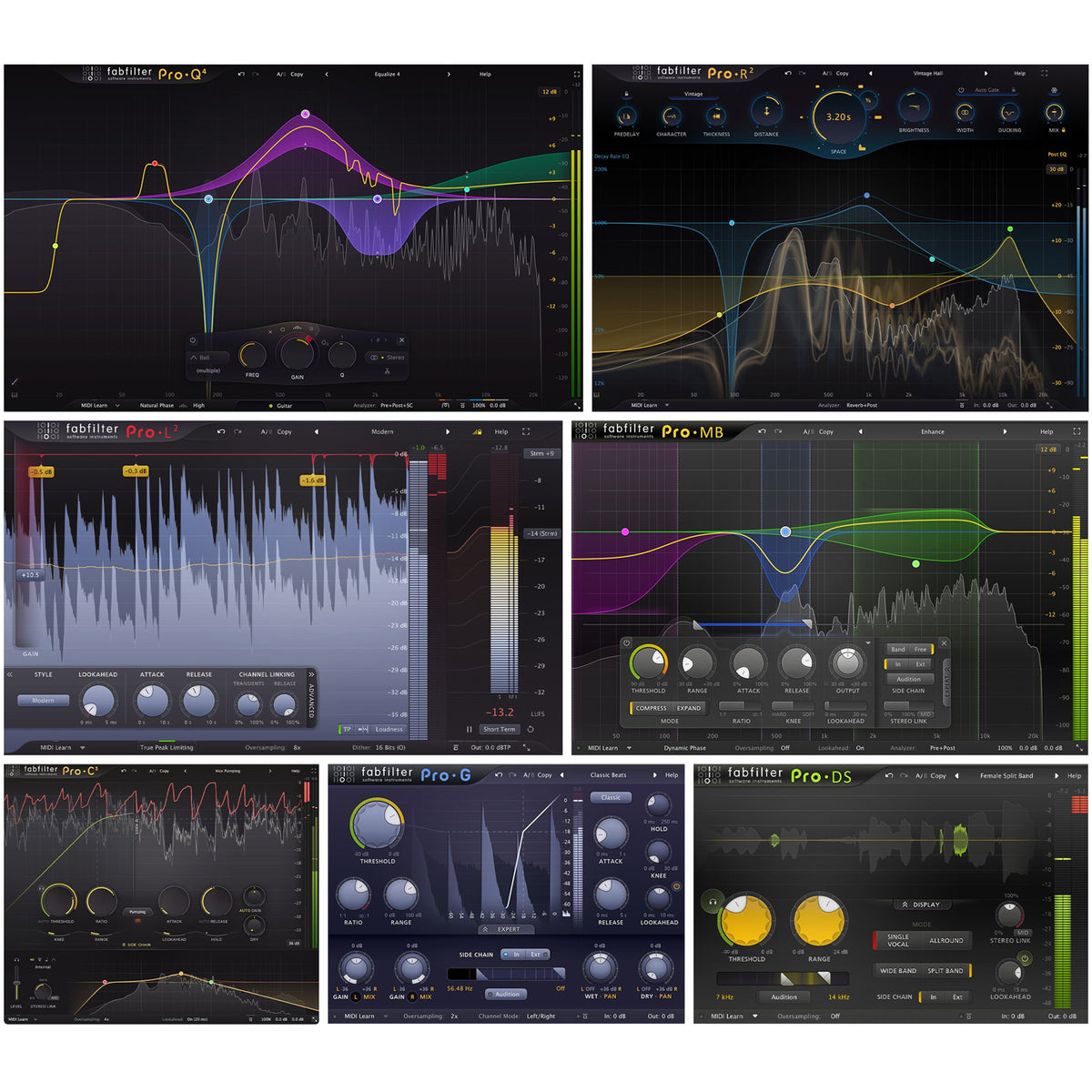Open the Bell shape dropdown in Pro-Q 4
The width and height of the screenshot is (1092, 1092).
209,358
